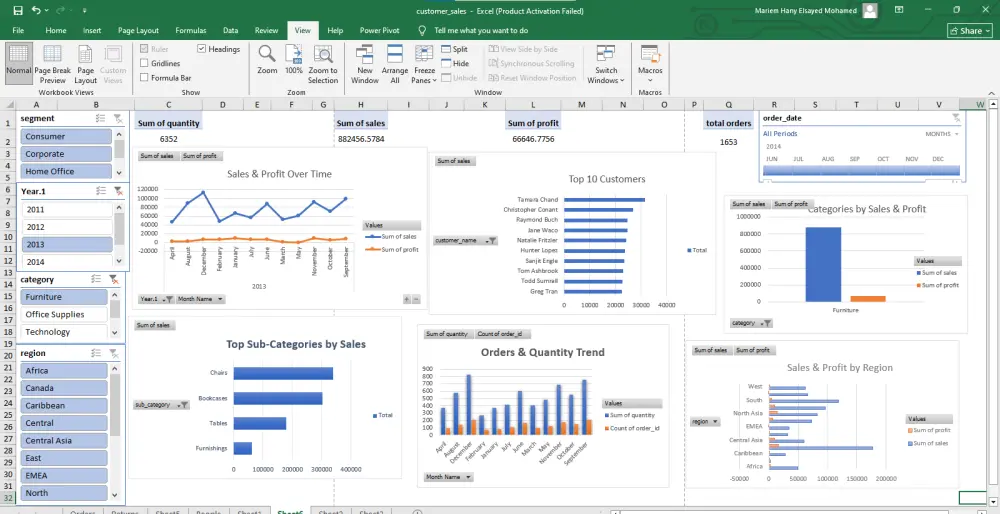Click region slicer scrollbar
The image size is (1000, 514).
[x=115, y=404]
